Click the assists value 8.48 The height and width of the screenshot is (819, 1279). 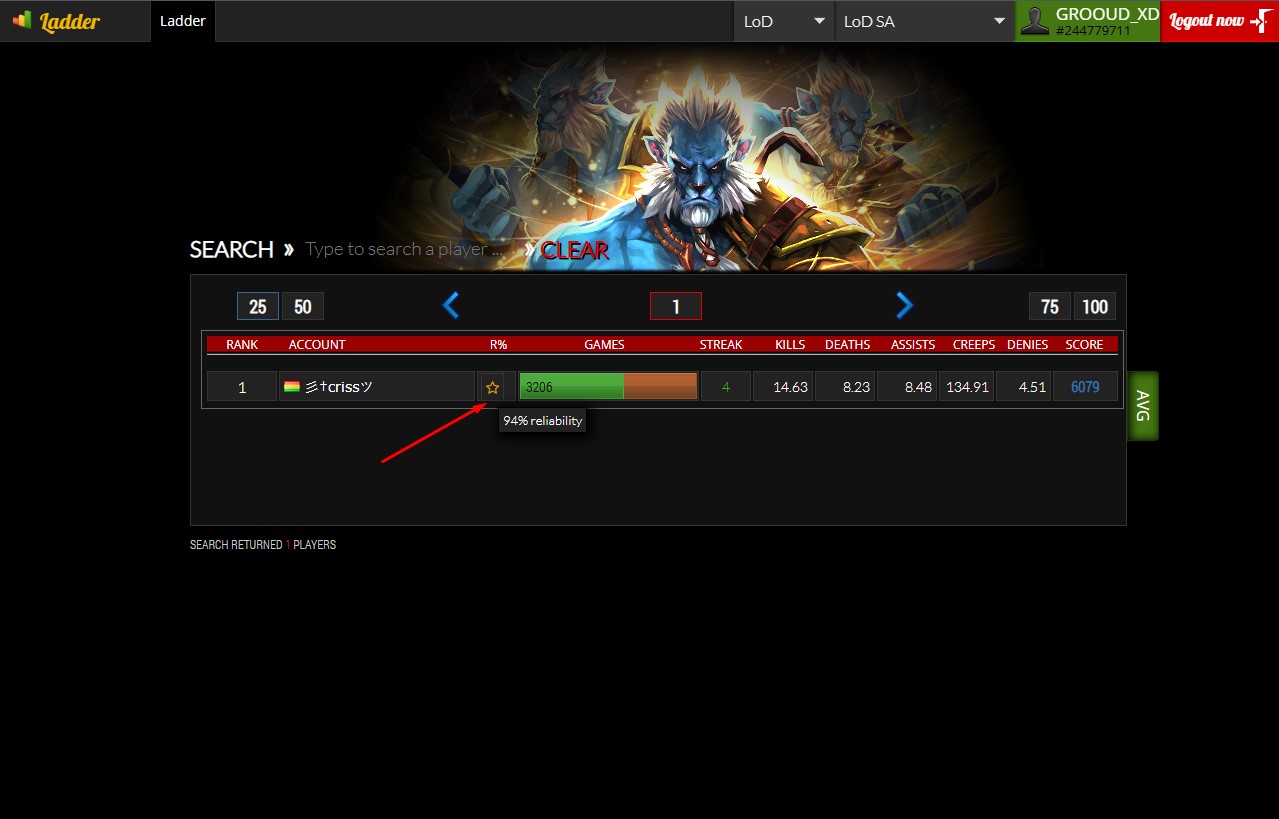(x=906, y=386)
